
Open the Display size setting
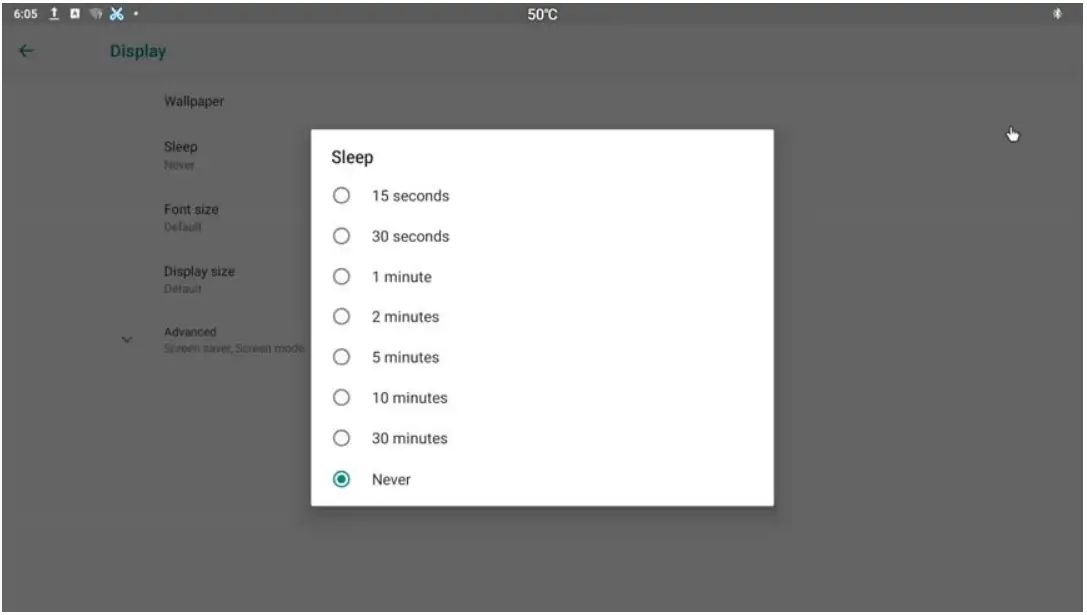(x=199, y=277)
